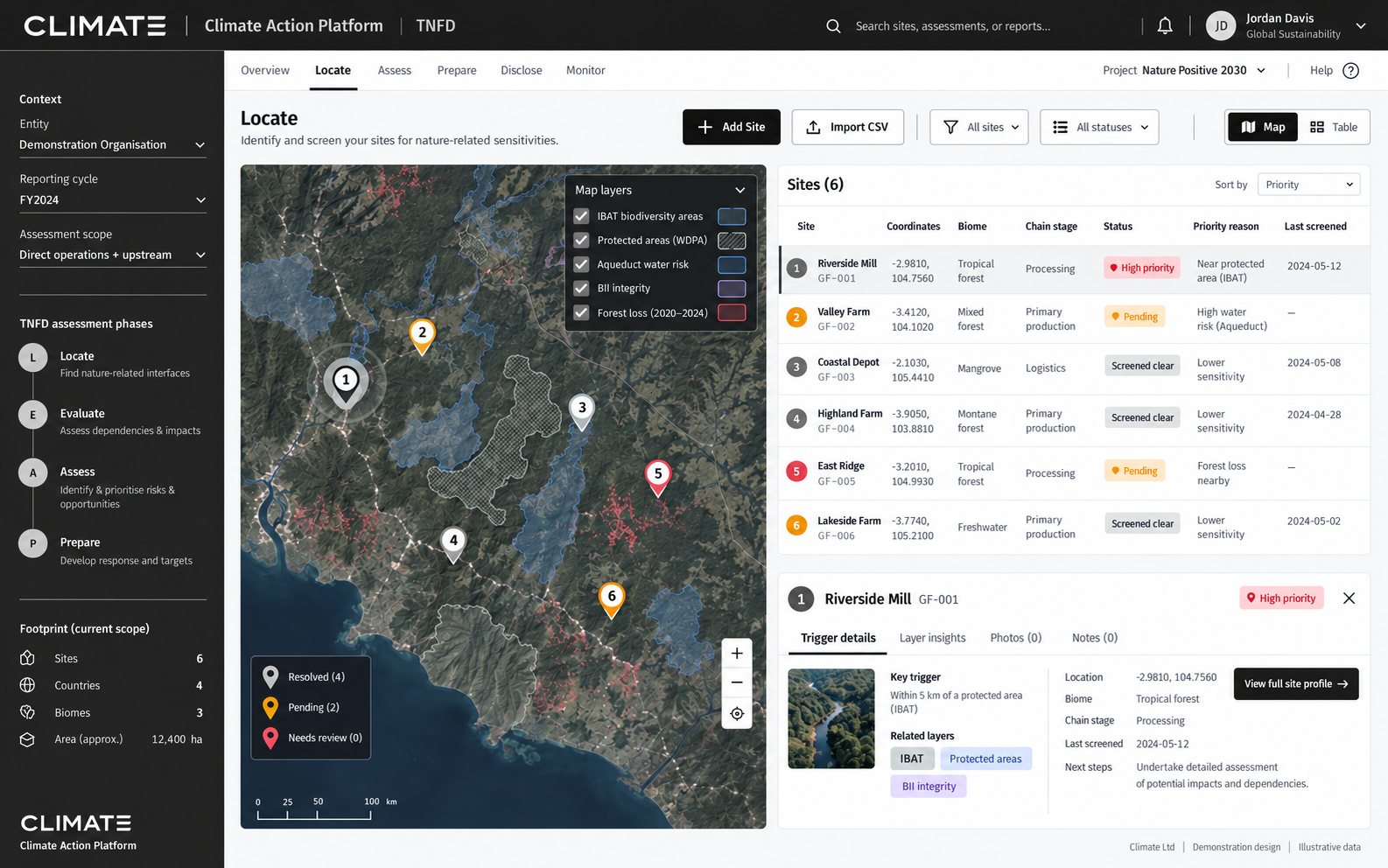Click the Add Site button
1388x868 pixels.
[732, 127]
